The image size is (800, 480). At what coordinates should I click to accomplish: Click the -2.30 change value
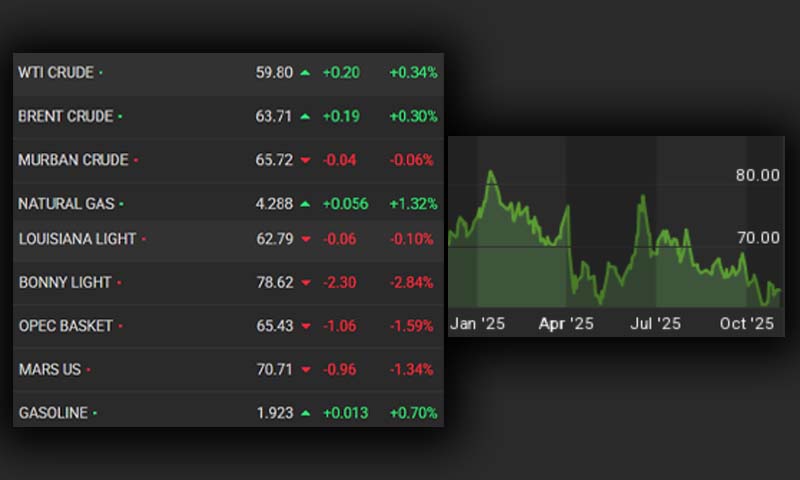(339, 283)
